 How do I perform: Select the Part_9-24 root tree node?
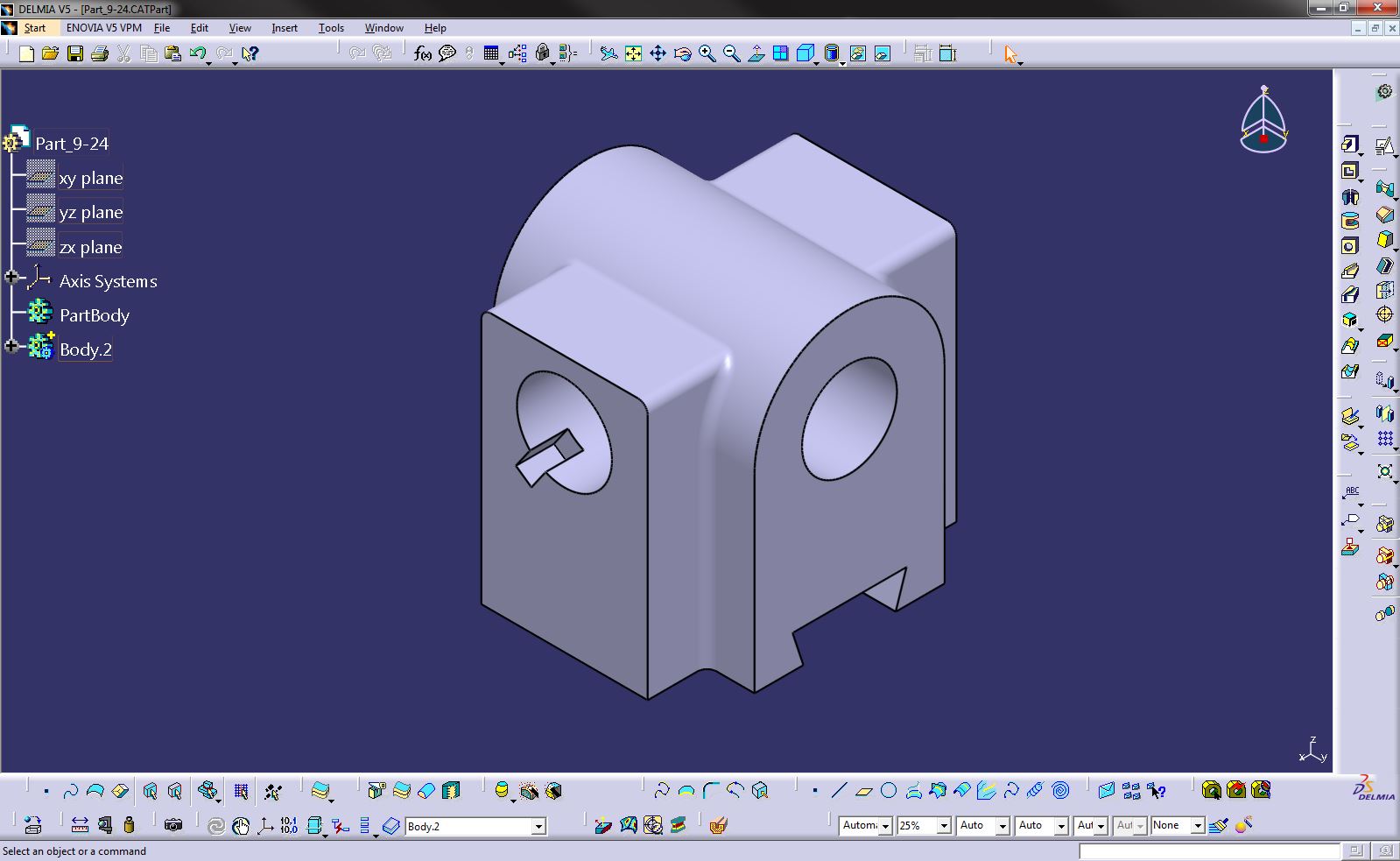click(72, 144)
